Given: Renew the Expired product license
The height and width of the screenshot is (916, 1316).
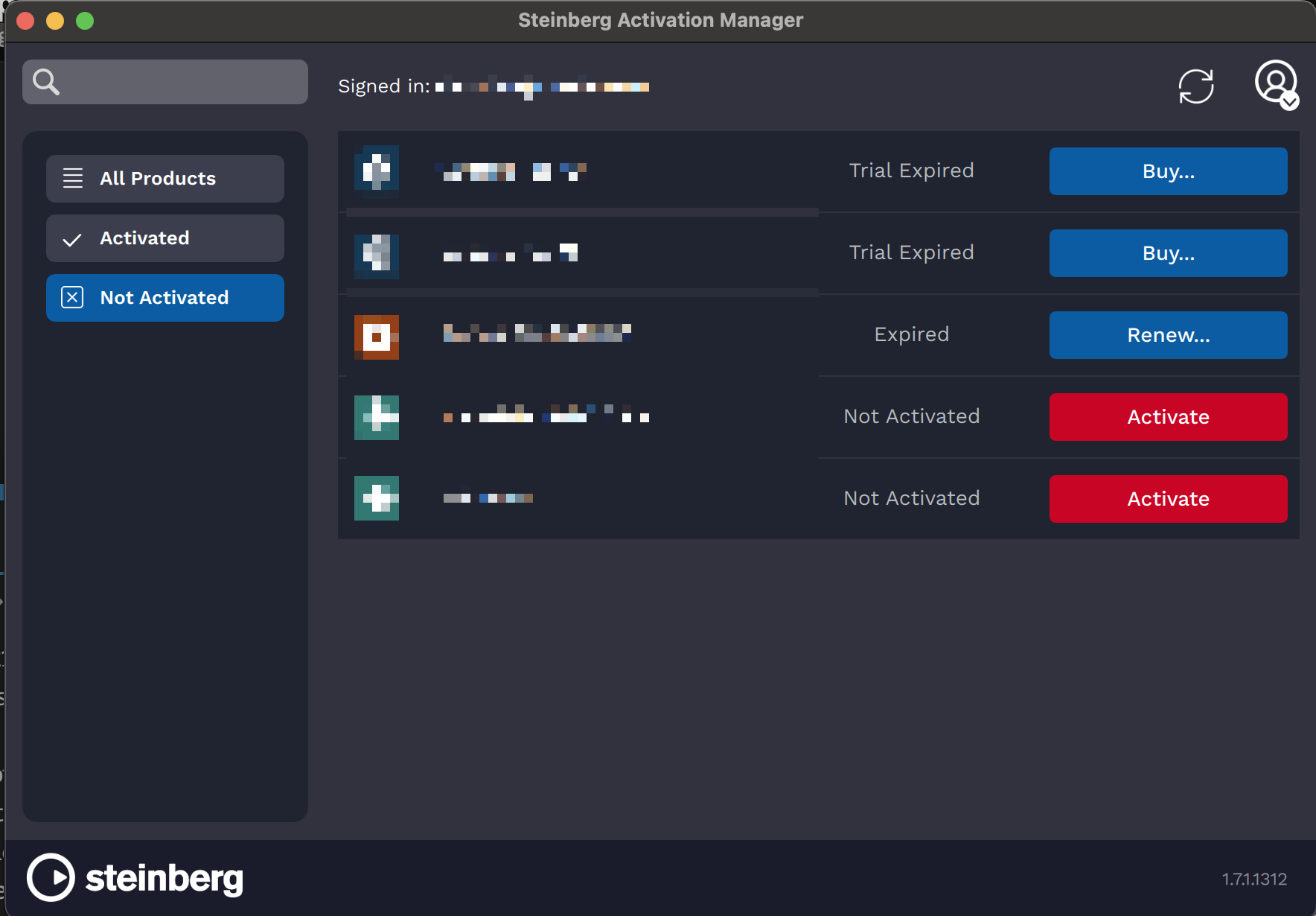Looking at the screenshot, I should 1169,335.
